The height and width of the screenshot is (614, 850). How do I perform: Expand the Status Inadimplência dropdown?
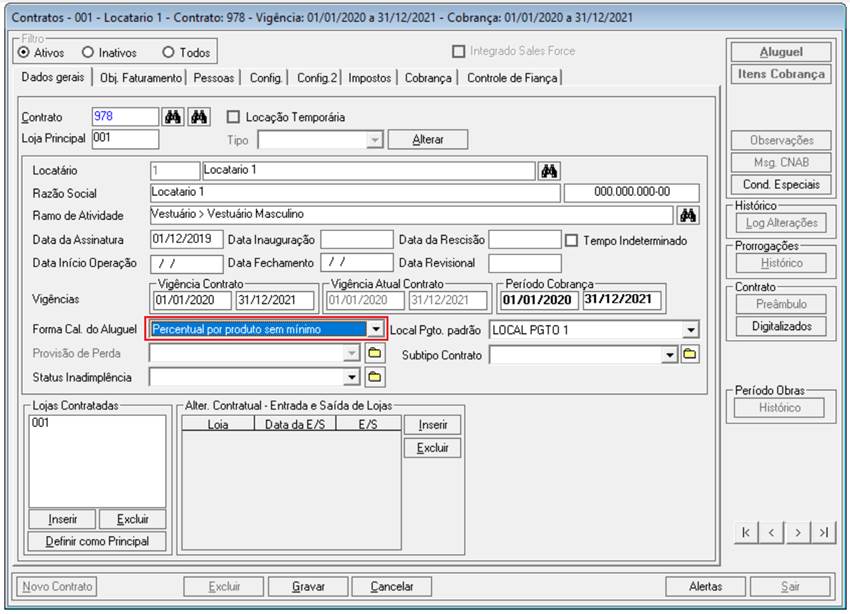352,377
